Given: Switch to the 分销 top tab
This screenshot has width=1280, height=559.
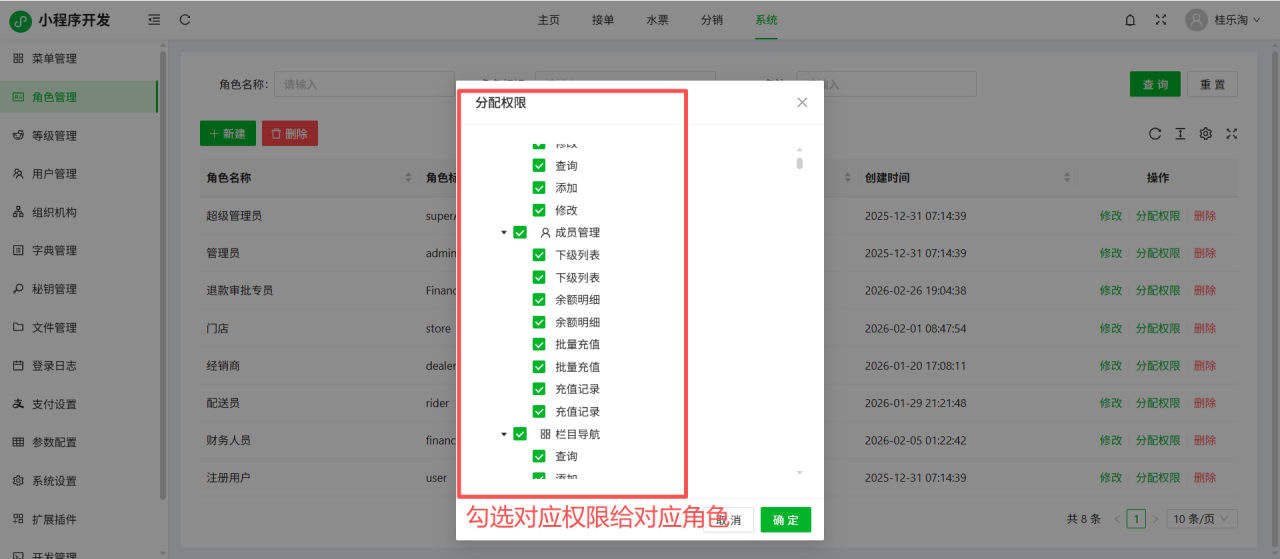Looking at the screenshot, I should click(x=711, y=20).
